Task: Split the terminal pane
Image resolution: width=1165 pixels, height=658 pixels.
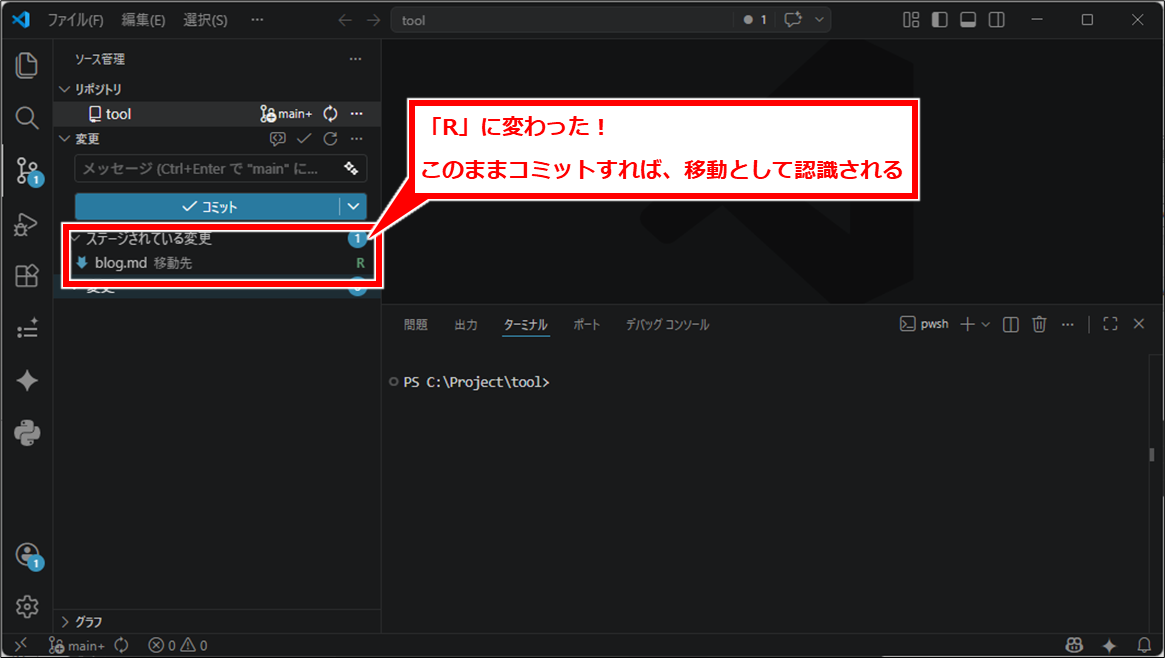Action: coord(1011,324)
